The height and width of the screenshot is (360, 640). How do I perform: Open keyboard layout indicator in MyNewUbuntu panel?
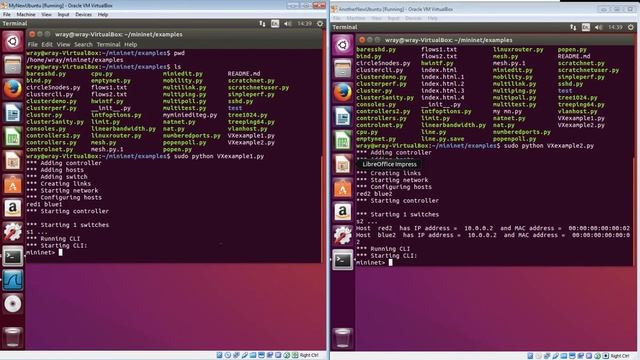pyautogui.click(x=275, y=24)
